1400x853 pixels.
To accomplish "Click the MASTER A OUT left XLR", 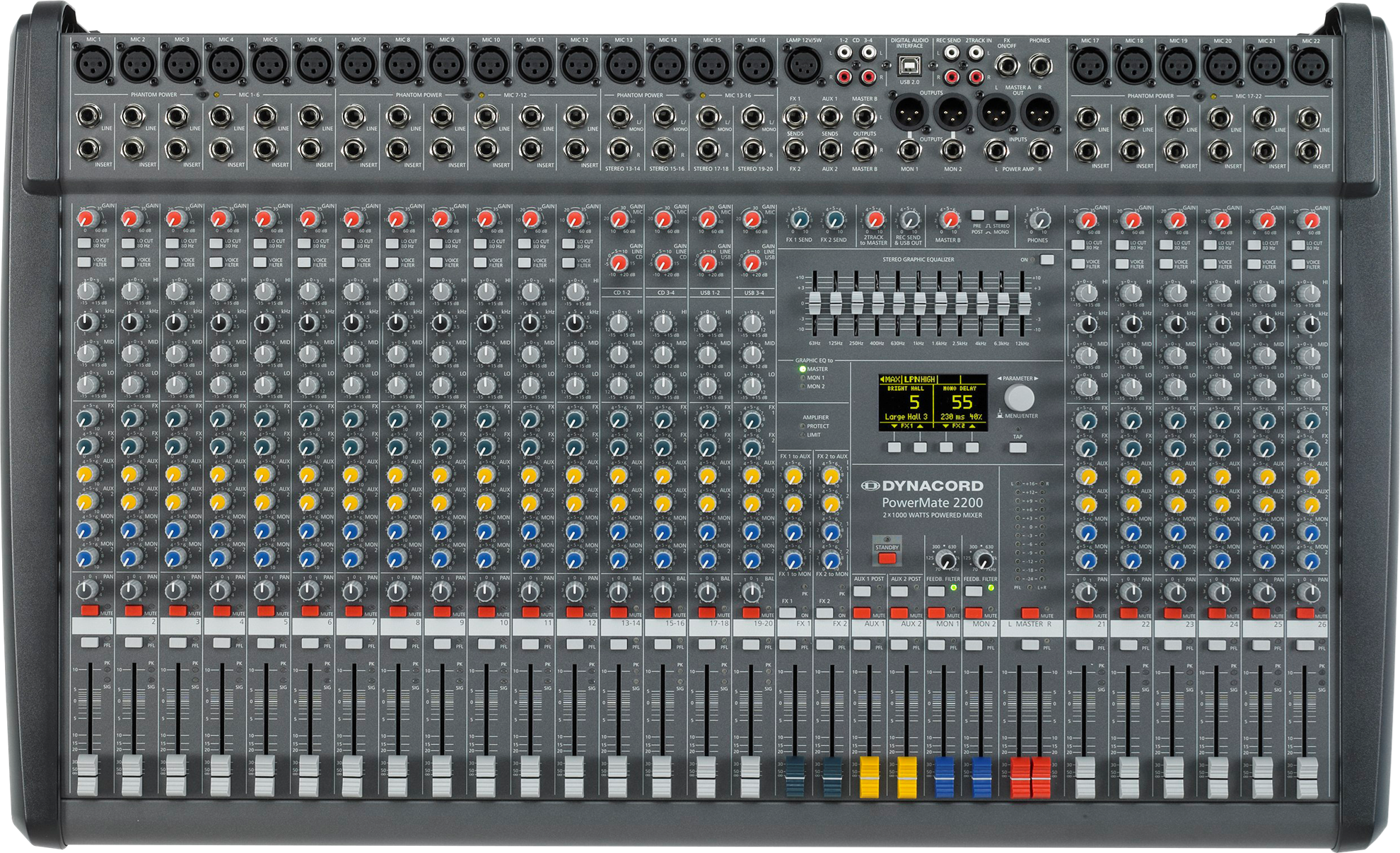I will pyautogui.click(x=996, y=112).
